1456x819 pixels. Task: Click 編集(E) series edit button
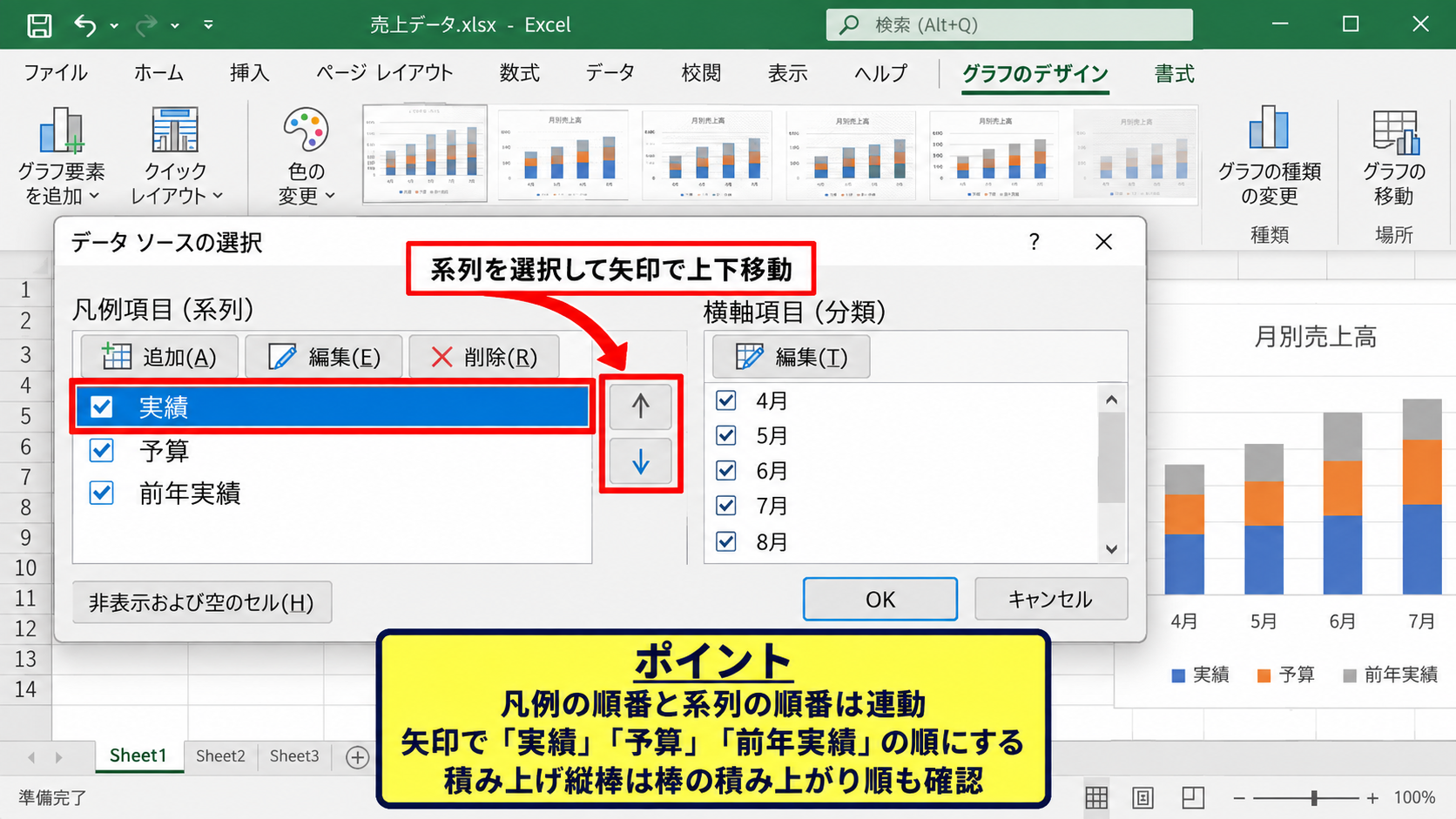coord(324,357)
